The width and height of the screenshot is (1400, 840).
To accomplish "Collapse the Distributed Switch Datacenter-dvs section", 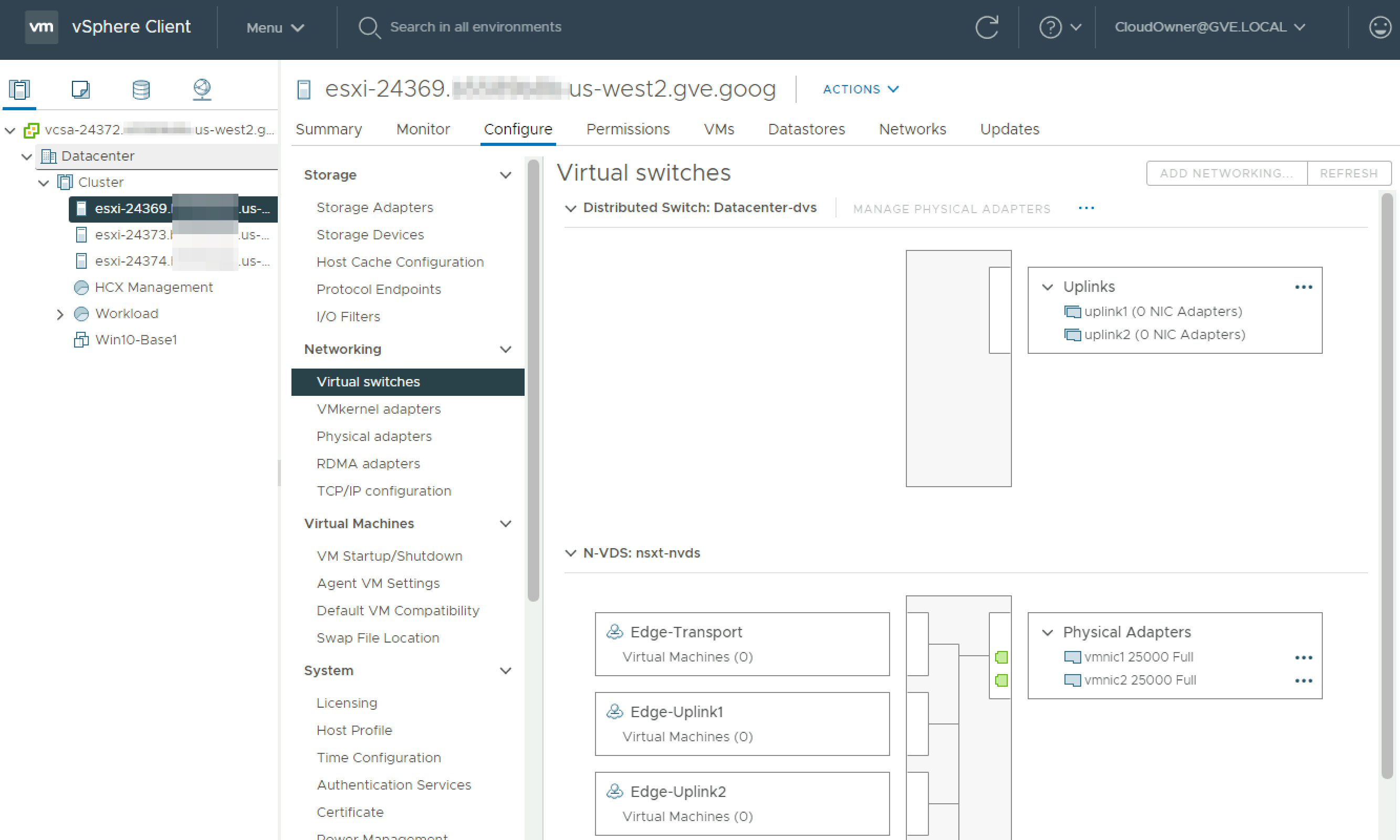I will pos(571,208).
